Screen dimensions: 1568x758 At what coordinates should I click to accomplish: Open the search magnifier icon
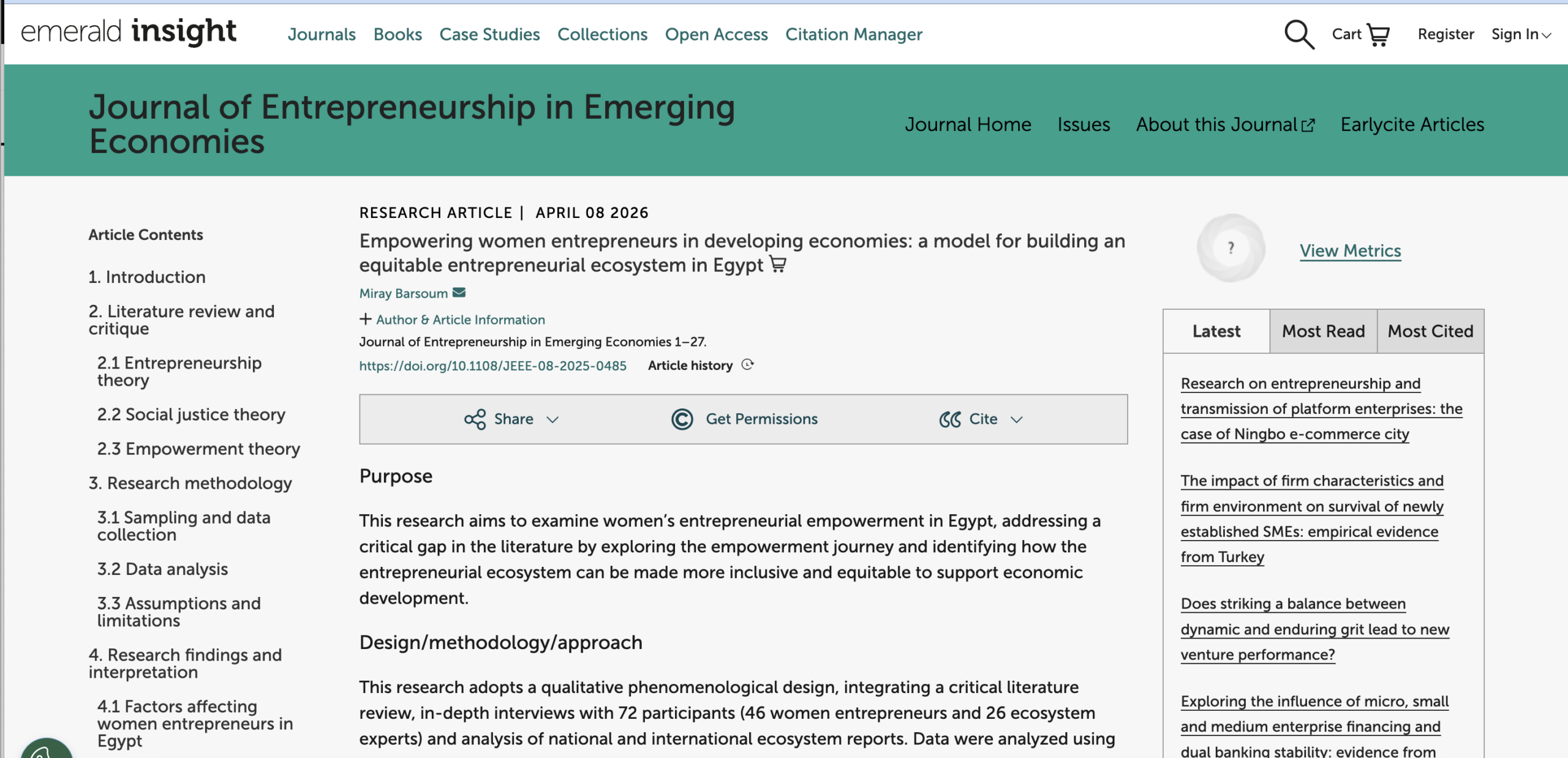1298,34
